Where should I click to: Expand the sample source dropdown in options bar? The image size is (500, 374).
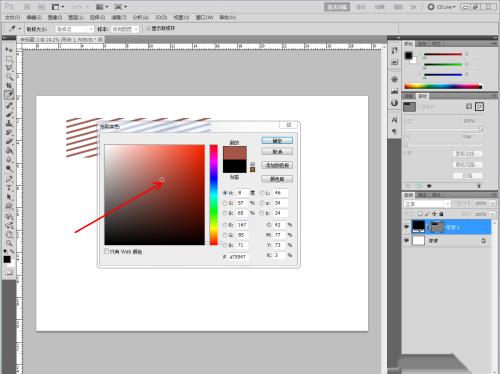pyautogui.click(x=125, y=29)
